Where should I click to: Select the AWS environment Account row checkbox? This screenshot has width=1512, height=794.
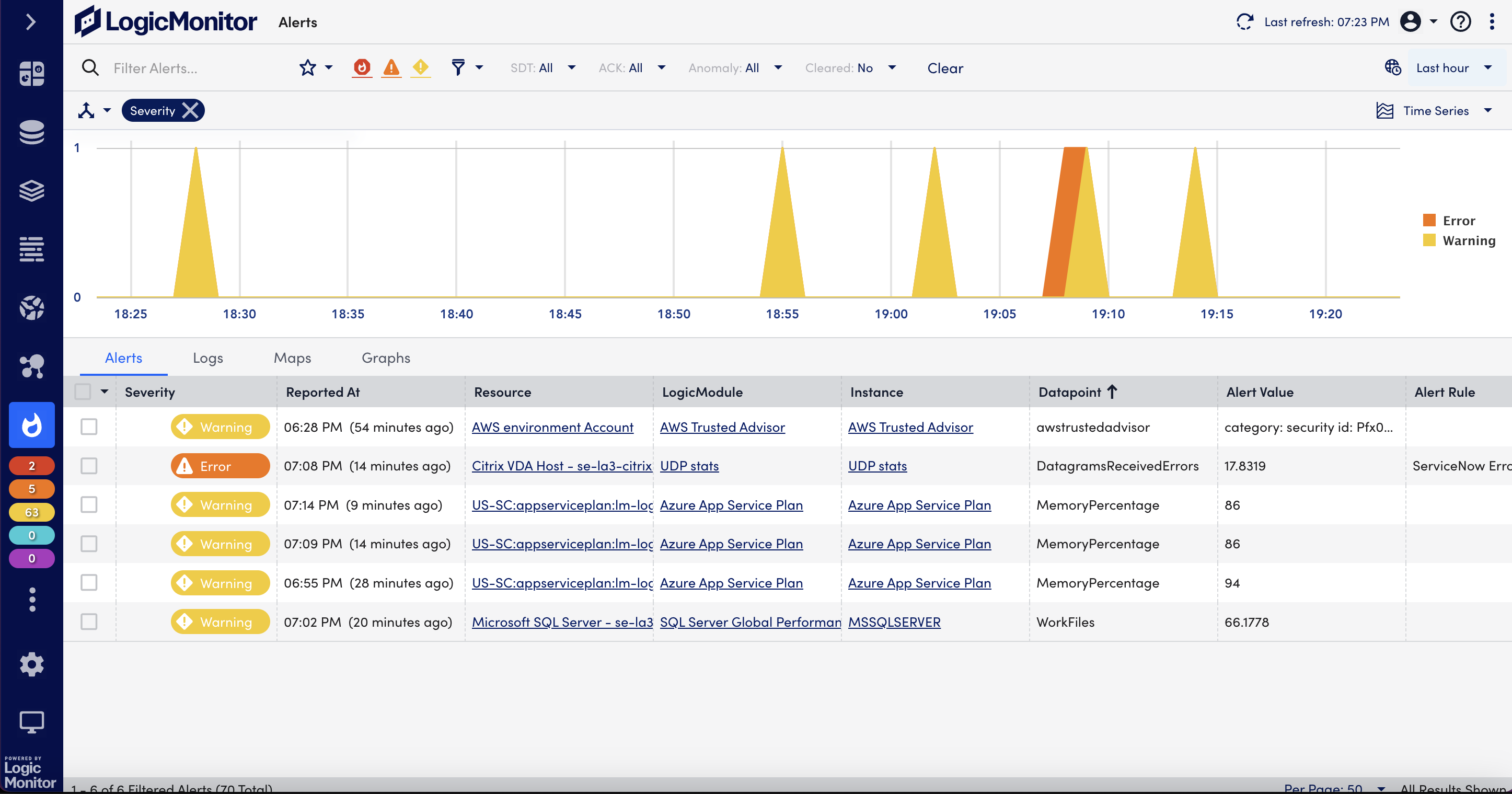point(89,427)
